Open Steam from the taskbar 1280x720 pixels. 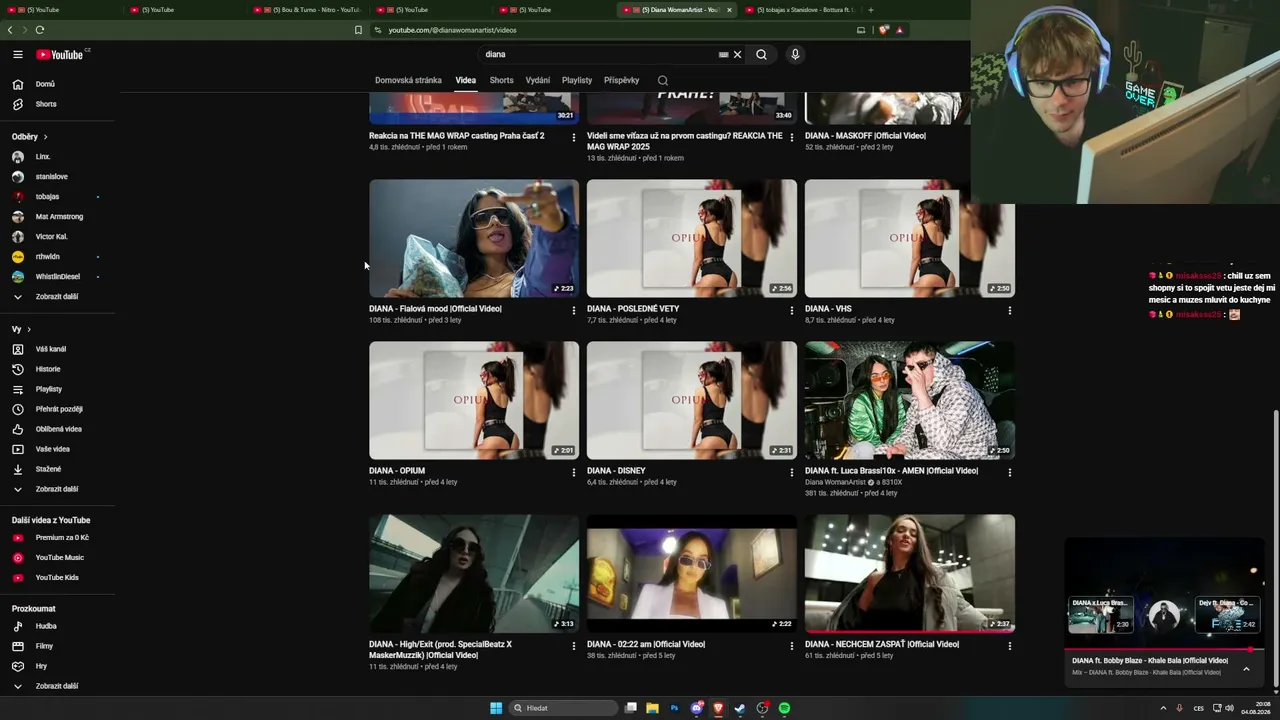coord(740,708)
